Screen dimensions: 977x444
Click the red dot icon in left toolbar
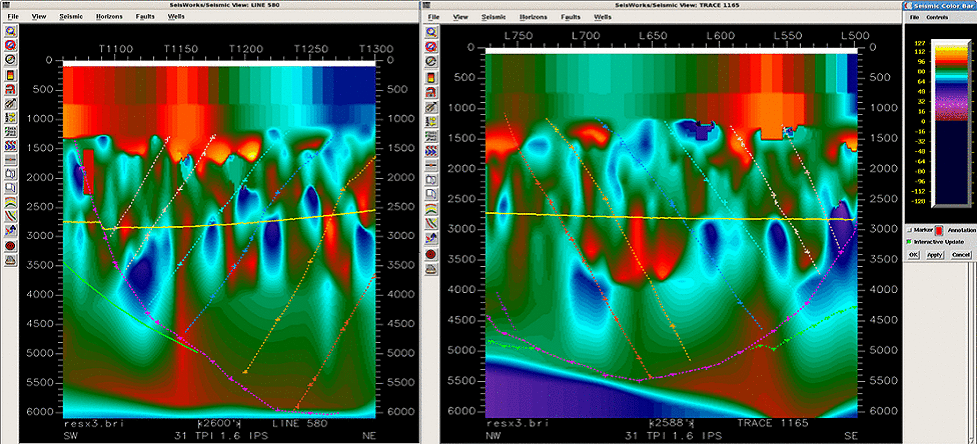point(10,244)
